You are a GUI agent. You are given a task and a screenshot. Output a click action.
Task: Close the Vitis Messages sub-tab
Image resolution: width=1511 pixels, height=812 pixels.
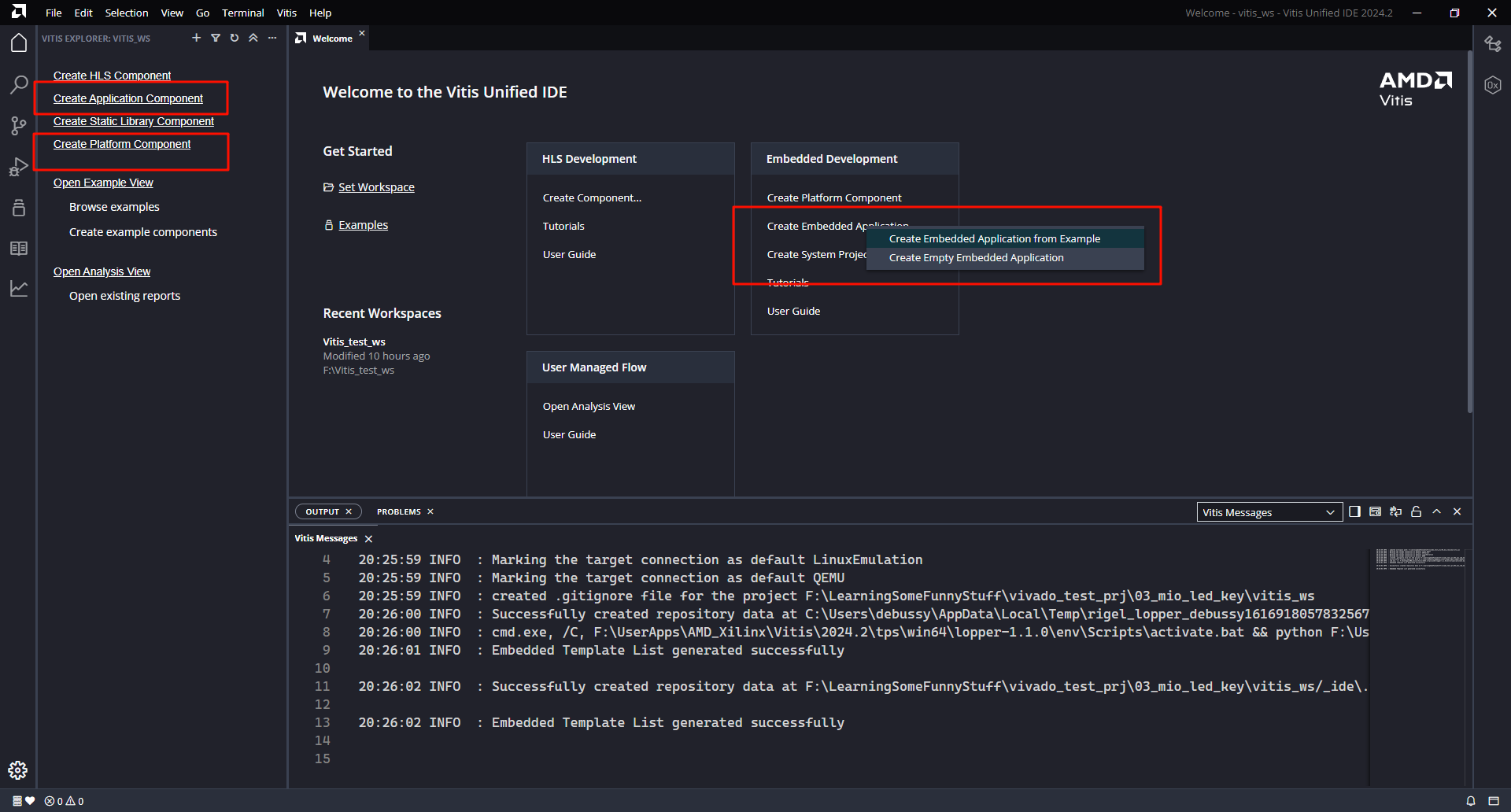point(368,539)
